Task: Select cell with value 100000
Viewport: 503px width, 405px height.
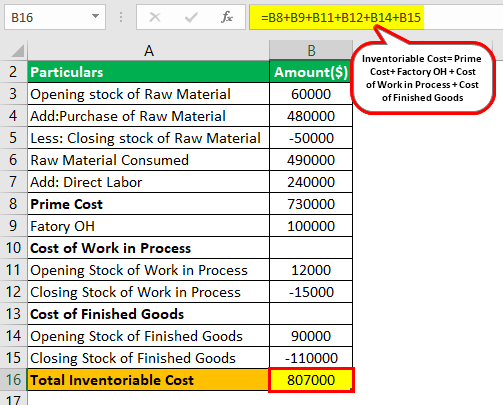Action: point(311,226)
